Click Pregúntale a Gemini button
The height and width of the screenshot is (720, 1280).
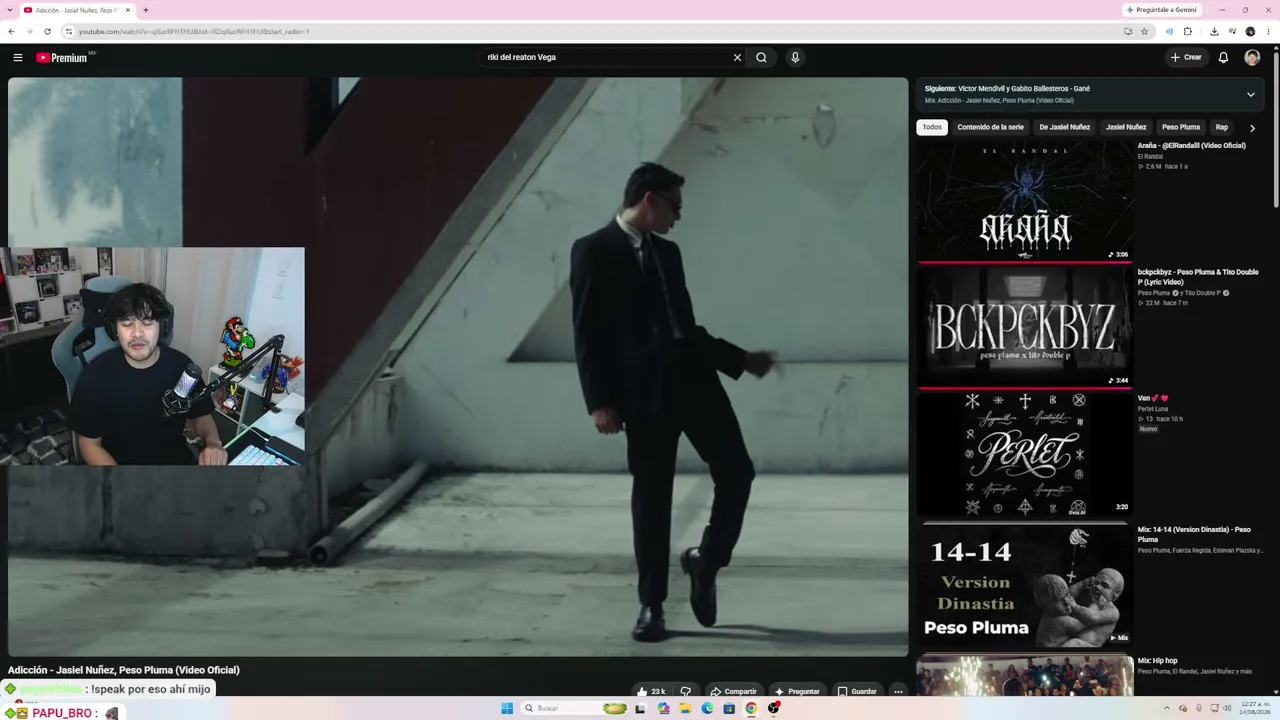click(x=1161, y=10)
